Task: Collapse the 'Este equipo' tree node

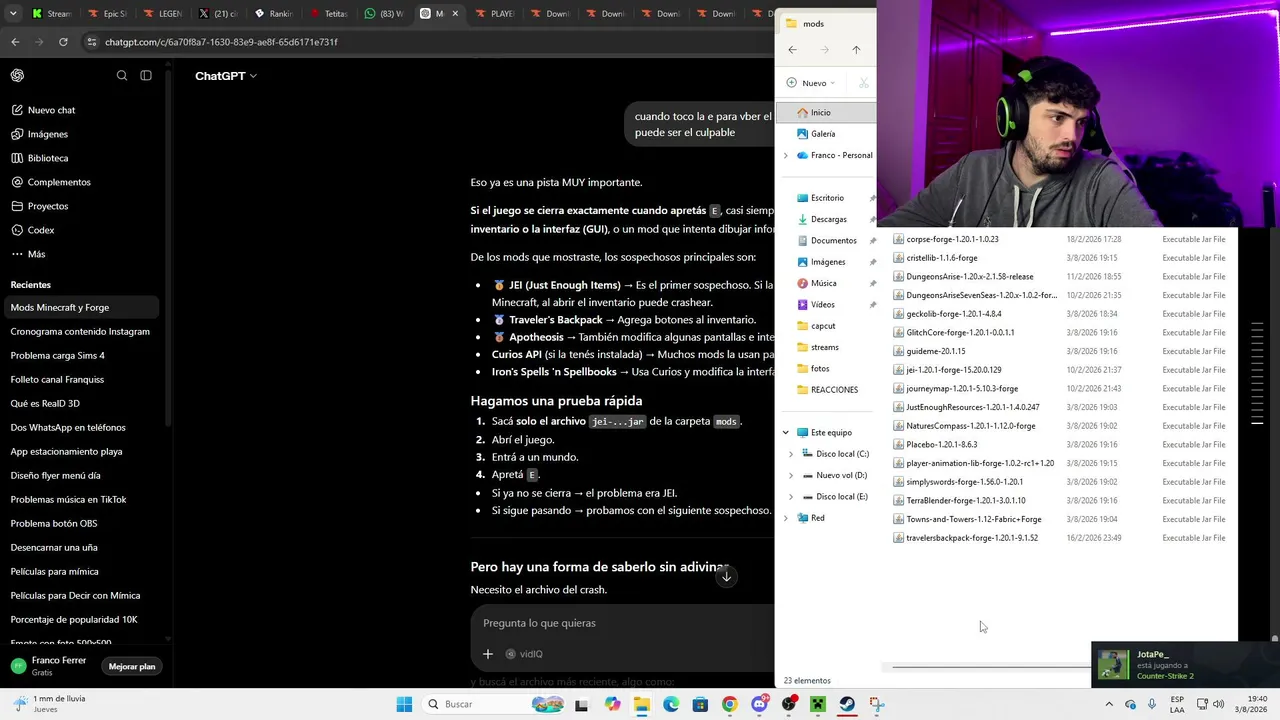Action: (x=786, y=433)
